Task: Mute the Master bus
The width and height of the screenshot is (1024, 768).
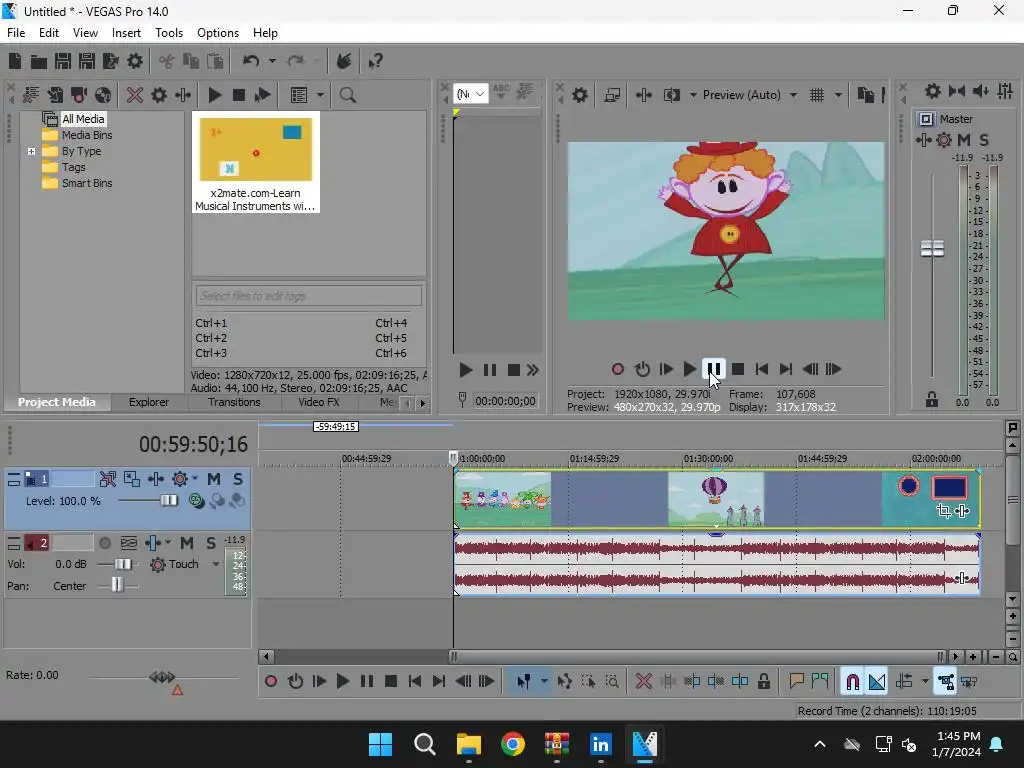Action: 964,140
